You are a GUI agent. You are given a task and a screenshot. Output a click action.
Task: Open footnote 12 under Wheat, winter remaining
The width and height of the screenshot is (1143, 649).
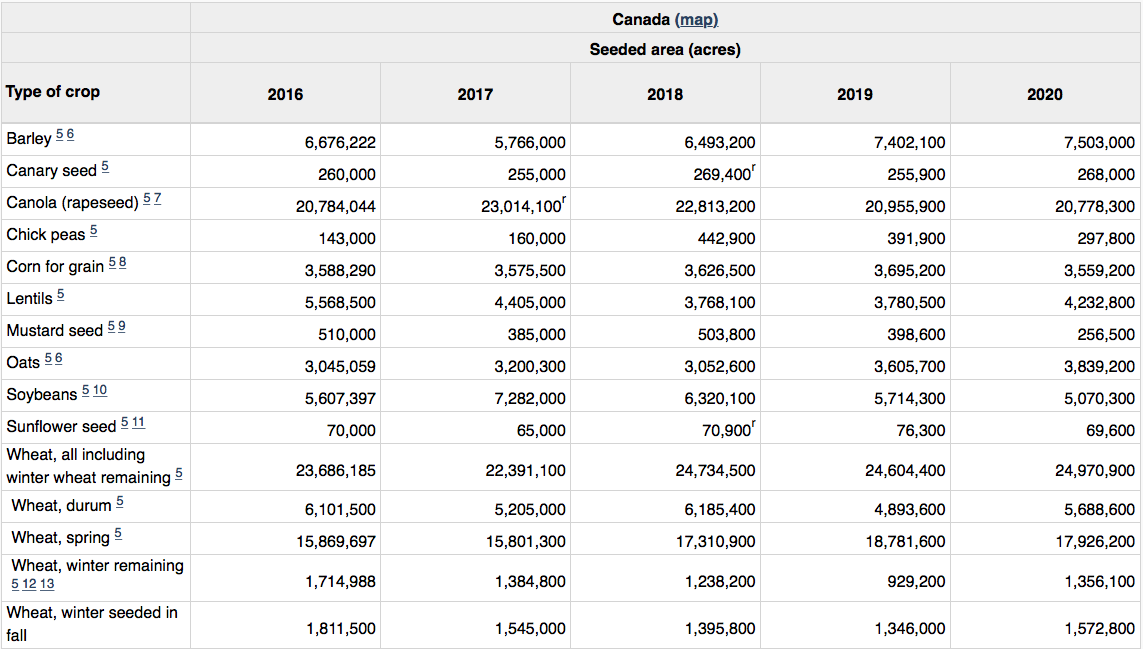point(29,584)
